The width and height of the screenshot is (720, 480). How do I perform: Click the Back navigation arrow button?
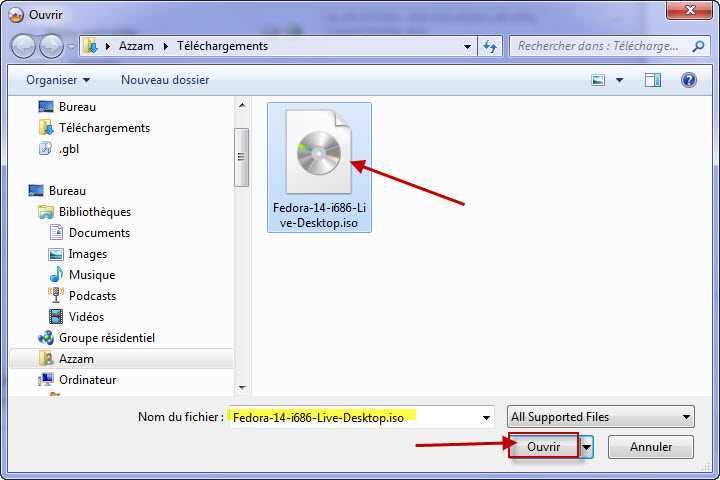click(x=23, y=46)
